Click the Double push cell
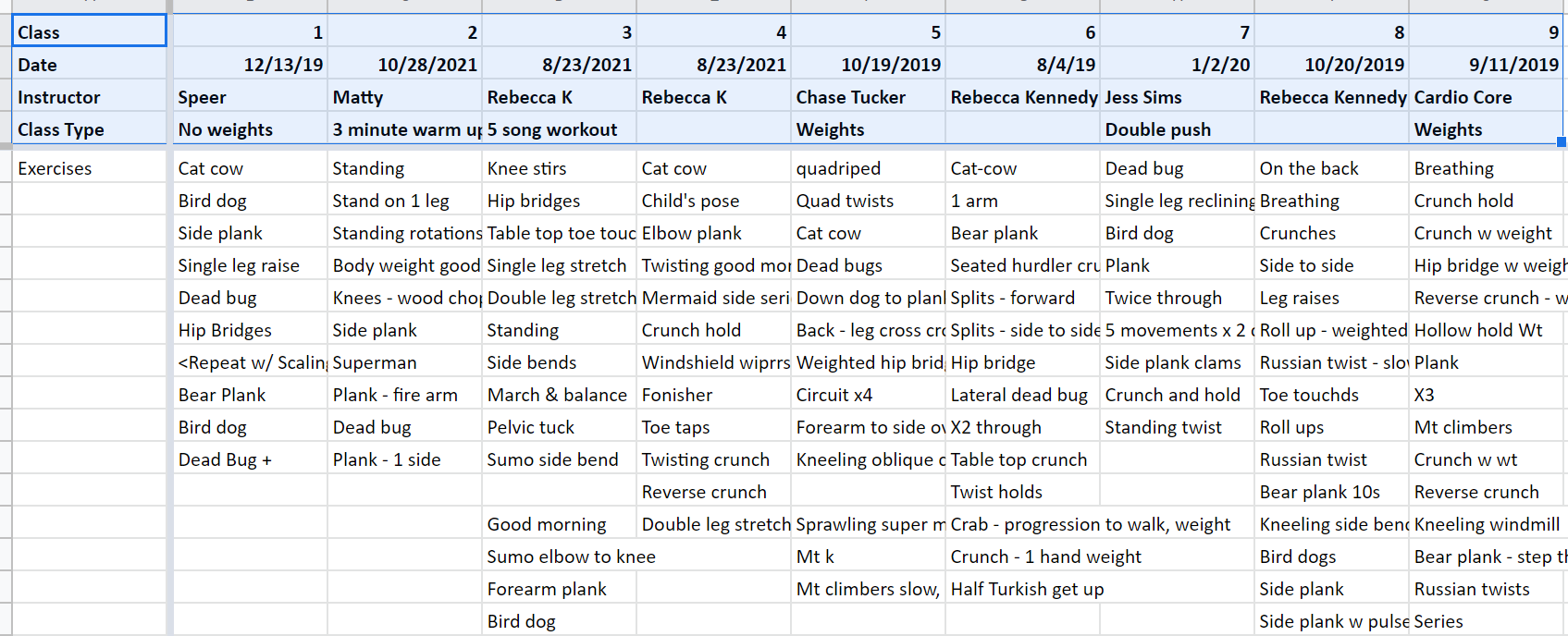 (x=1177, y=129)
